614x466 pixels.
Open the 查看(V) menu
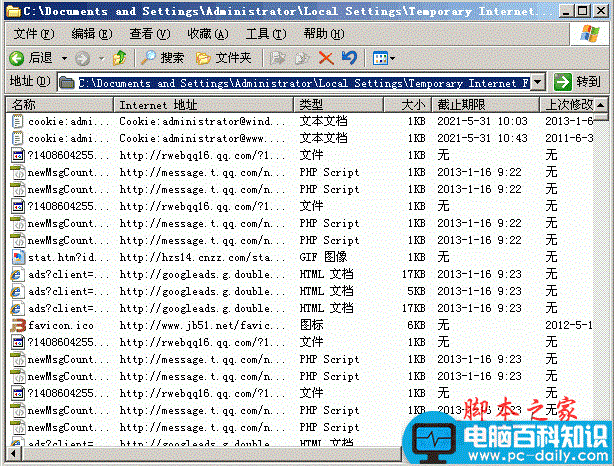point(150,34)
